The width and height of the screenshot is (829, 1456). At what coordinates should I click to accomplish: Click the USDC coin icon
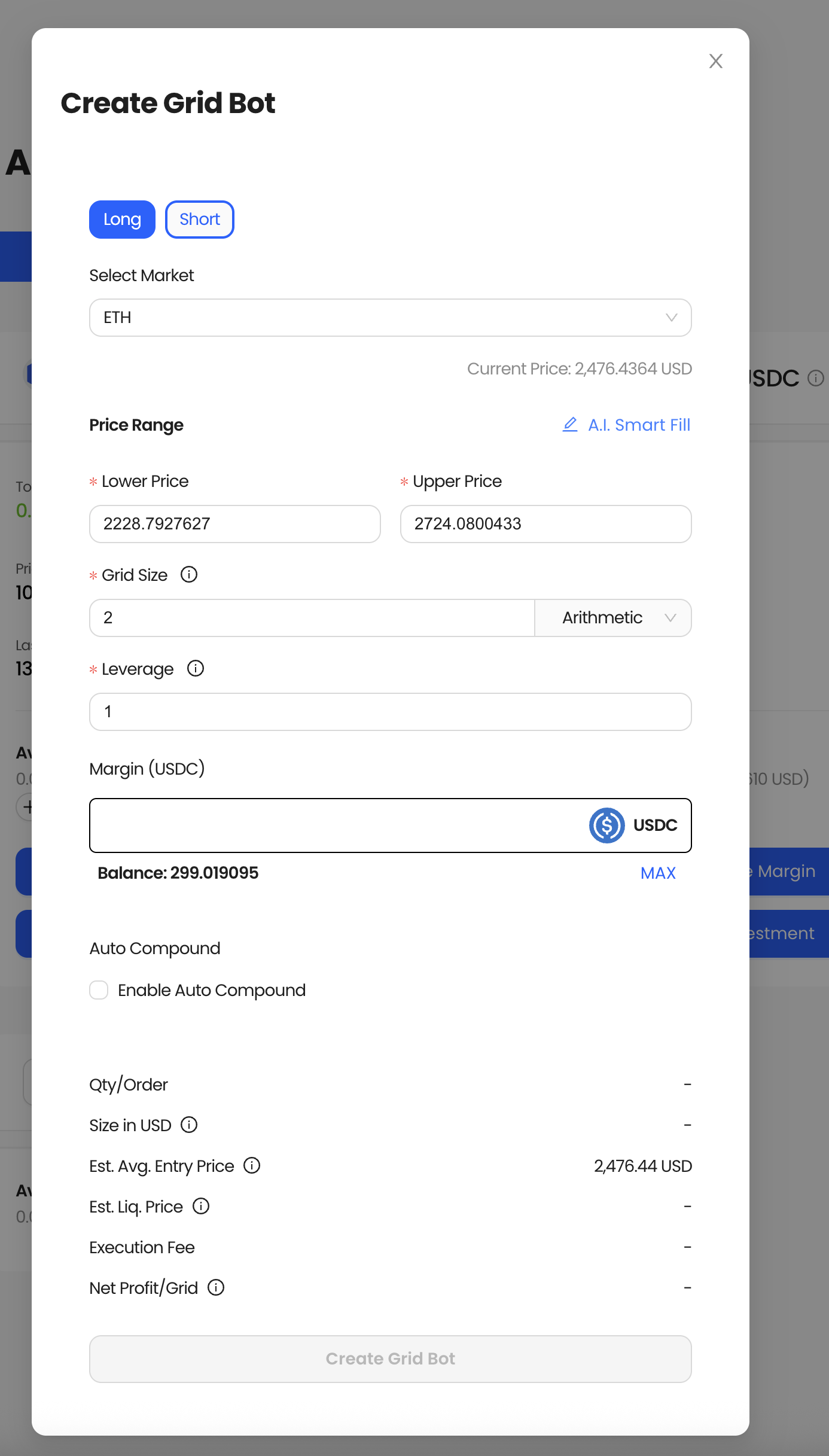[x=606, y=826]
